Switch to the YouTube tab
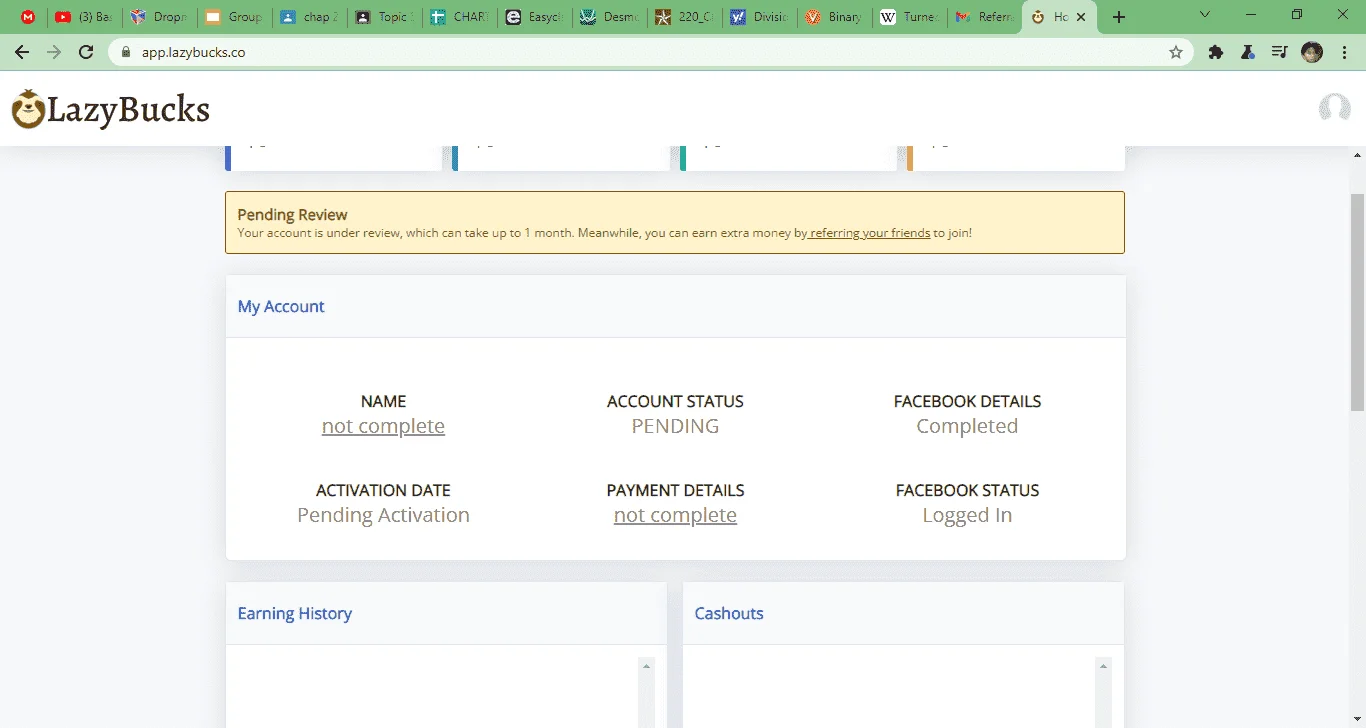Image resolution: width=1366 pixels, height=728 pixels. pos(83,17)
